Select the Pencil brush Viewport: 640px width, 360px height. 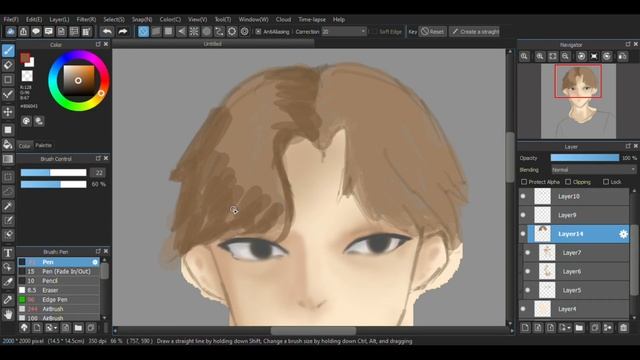(x=58, y=281)
